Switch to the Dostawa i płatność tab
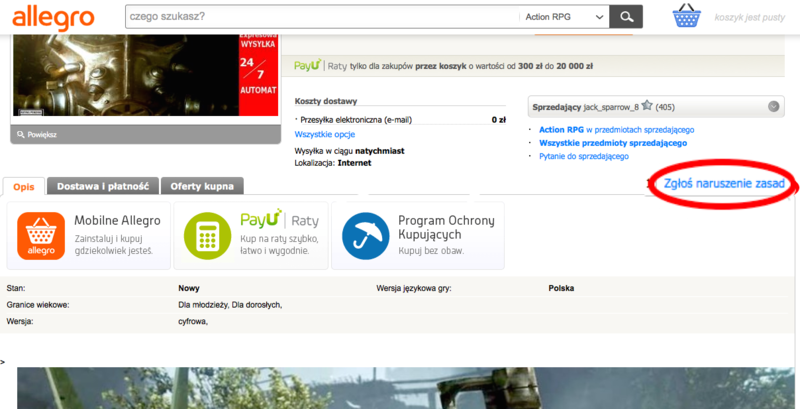800x409 pixels. point(103,186)
